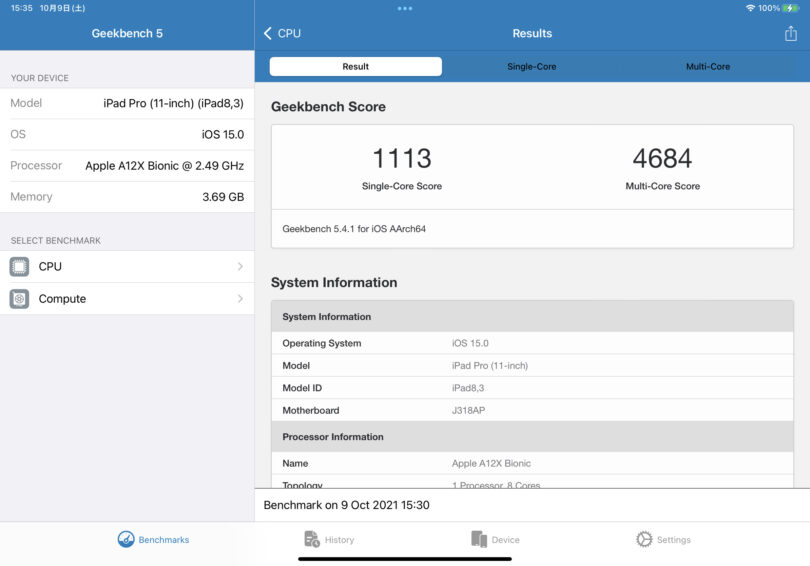Expand CPU row chevron
The width and height of the screenshot is (810, 566).
240,266
